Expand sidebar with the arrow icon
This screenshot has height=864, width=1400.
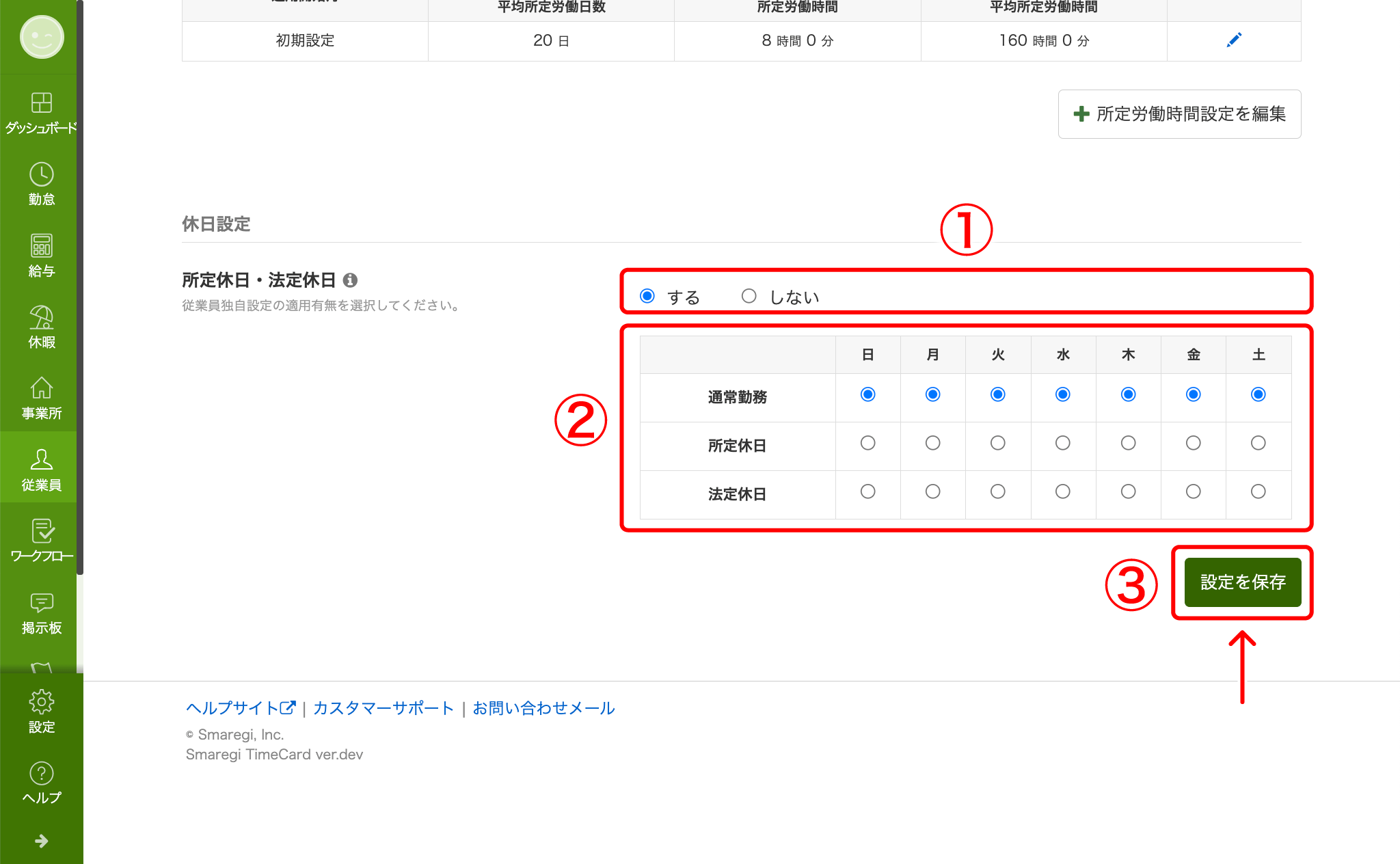click(x=41, y=841)
